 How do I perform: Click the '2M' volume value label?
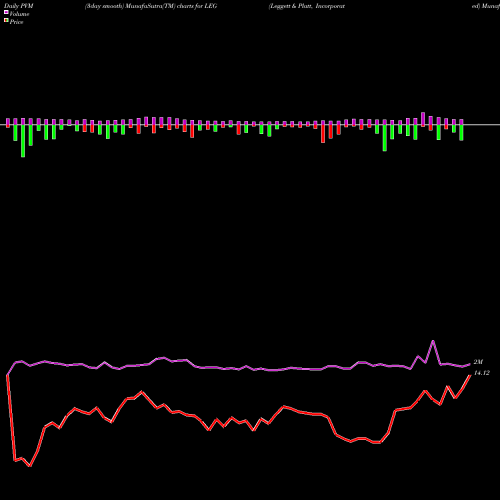pos(478,362)
